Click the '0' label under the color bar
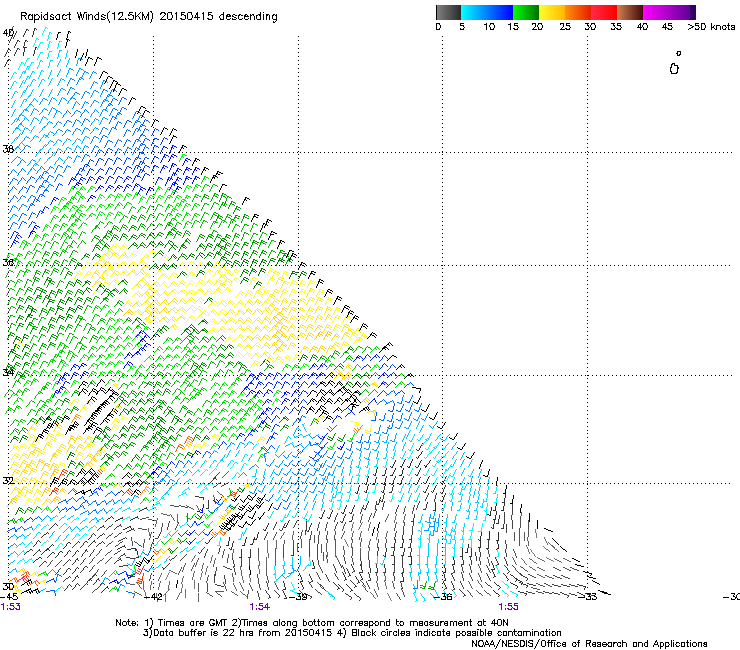The width and height of the screenshot is (740, 650). click(438, 27)
